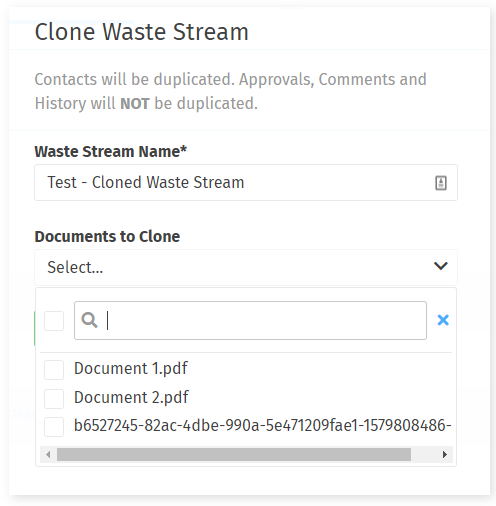Screen dimensions: 496x506
Task: Click the horizontal scrollbar thumb
Action: click(x=234, y=454)
